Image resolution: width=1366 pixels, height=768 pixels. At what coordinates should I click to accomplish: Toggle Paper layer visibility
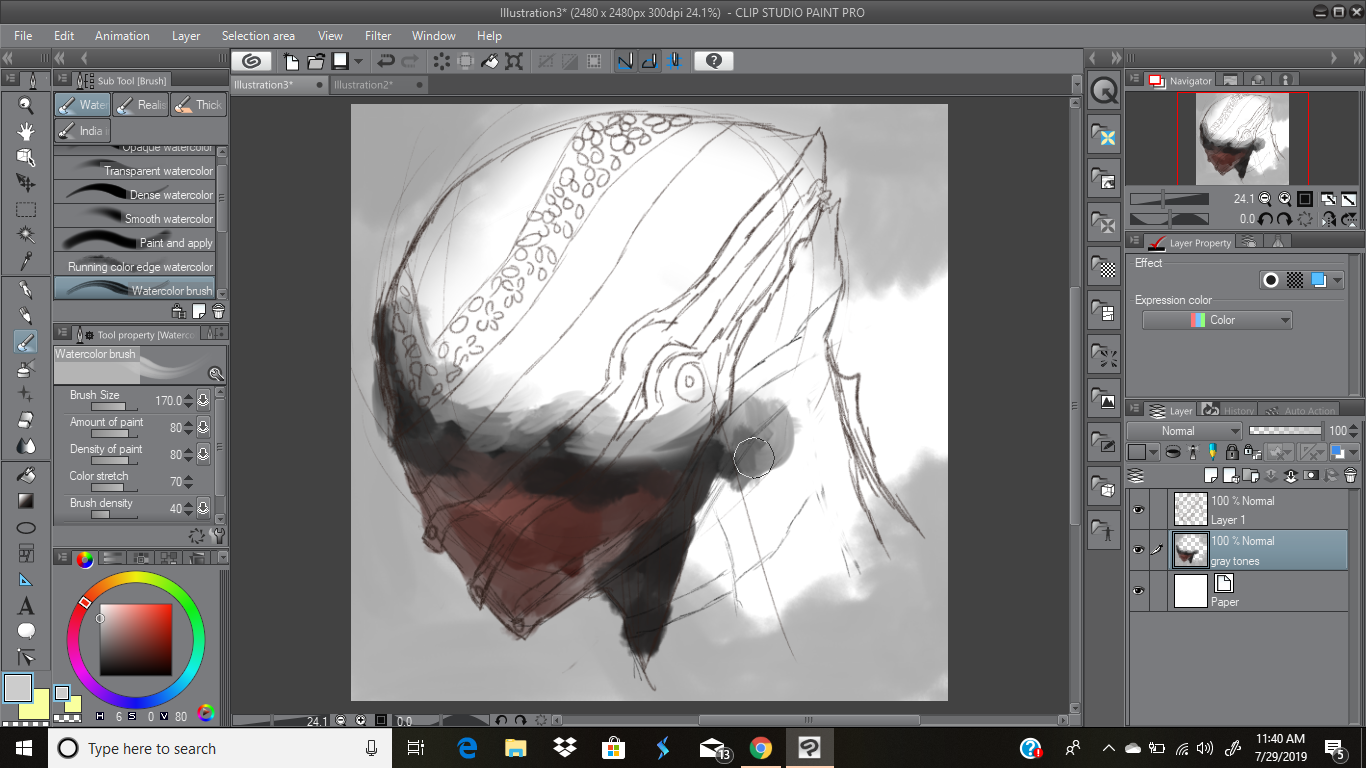[1138, 591]
